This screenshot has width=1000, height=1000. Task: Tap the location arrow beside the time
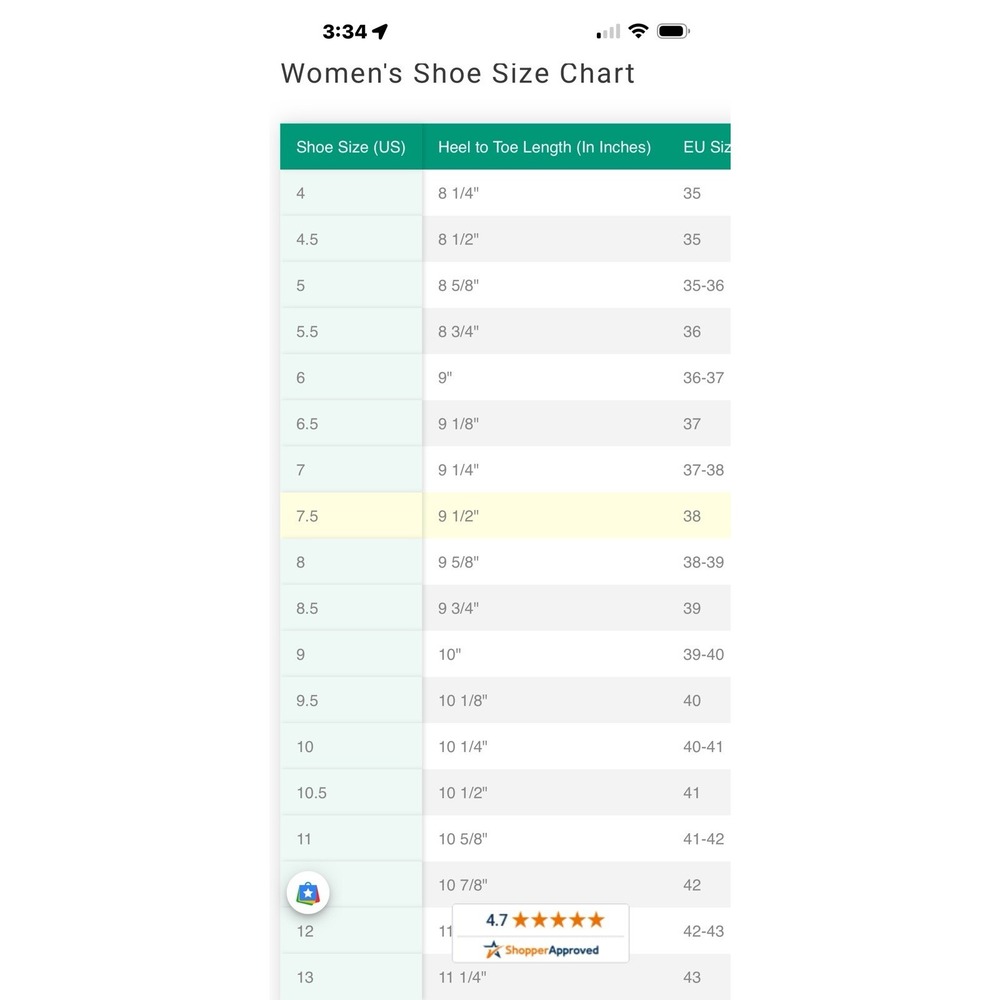380,31
